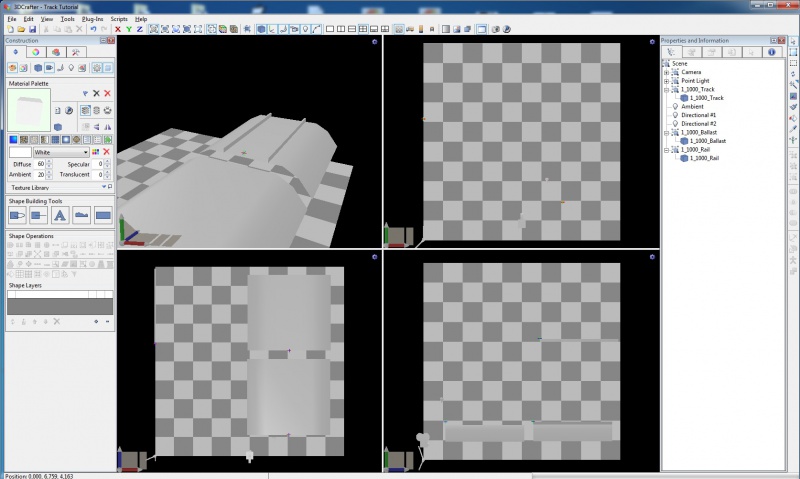This screenshot has width=800, height=479.
Task: Click the colored grid icon beside the White dropdown
Action: click(x=95, y=152)
